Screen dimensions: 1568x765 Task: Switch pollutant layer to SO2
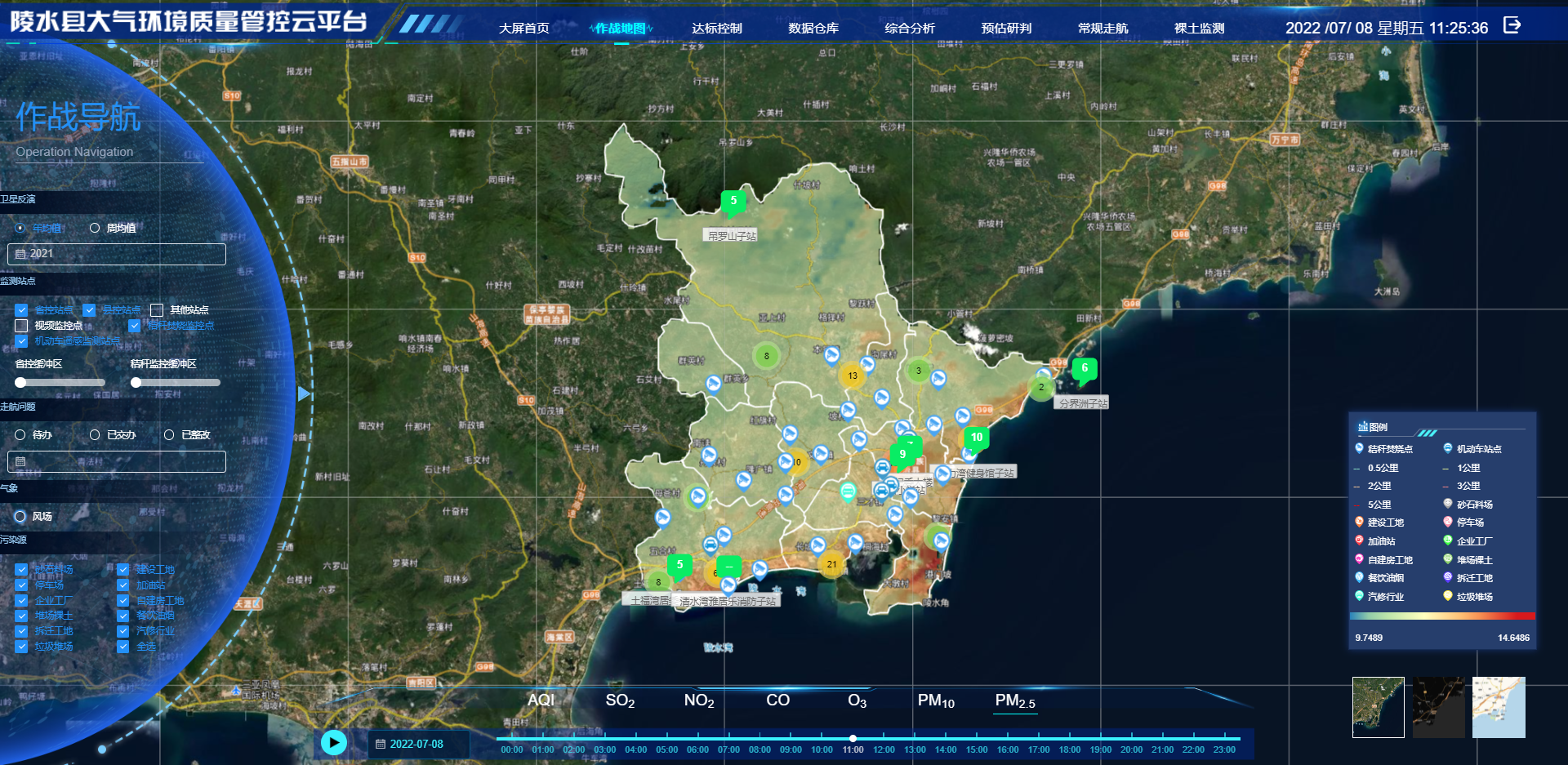click(x=620, y=701)
